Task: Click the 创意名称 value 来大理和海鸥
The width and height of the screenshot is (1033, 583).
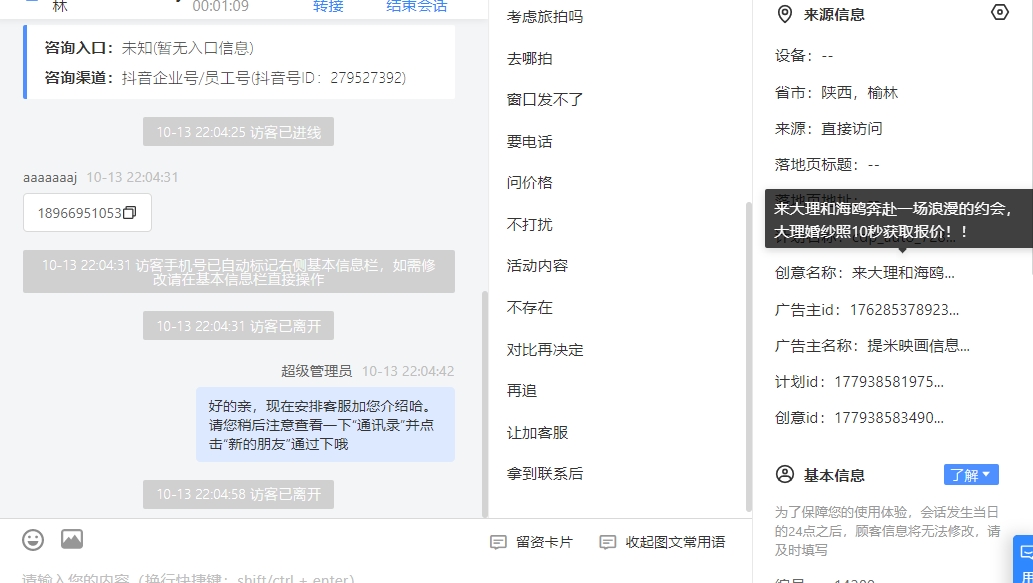Action: click(903, 273)
